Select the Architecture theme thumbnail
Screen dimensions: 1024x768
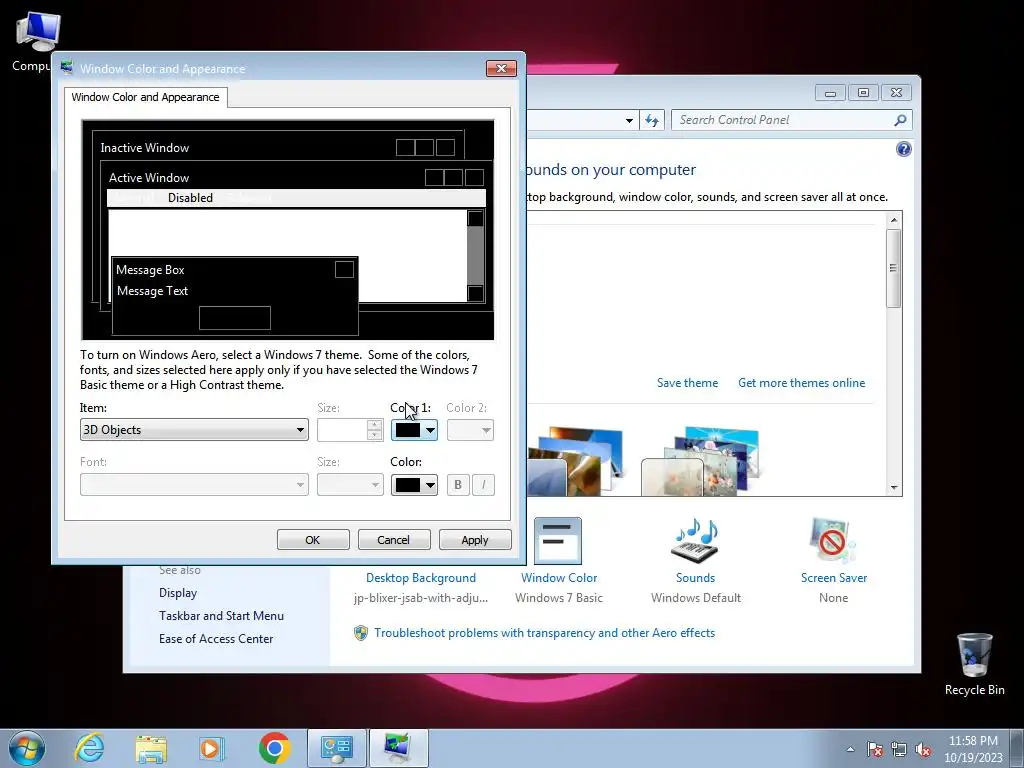(575, 461)
